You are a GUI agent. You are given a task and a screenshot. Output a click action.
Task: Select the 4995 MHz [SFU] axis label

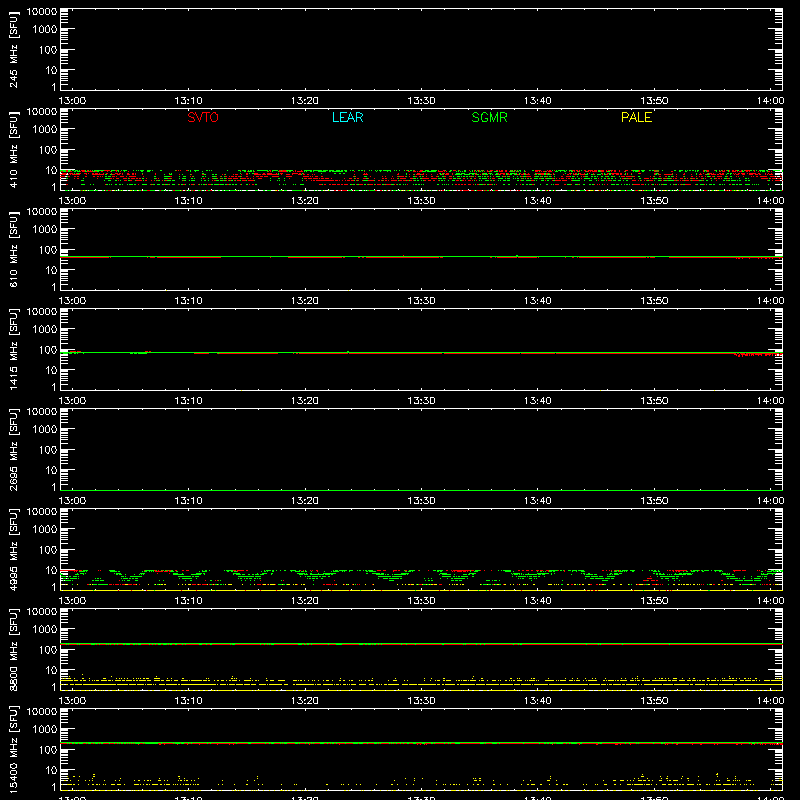point(13,549)
